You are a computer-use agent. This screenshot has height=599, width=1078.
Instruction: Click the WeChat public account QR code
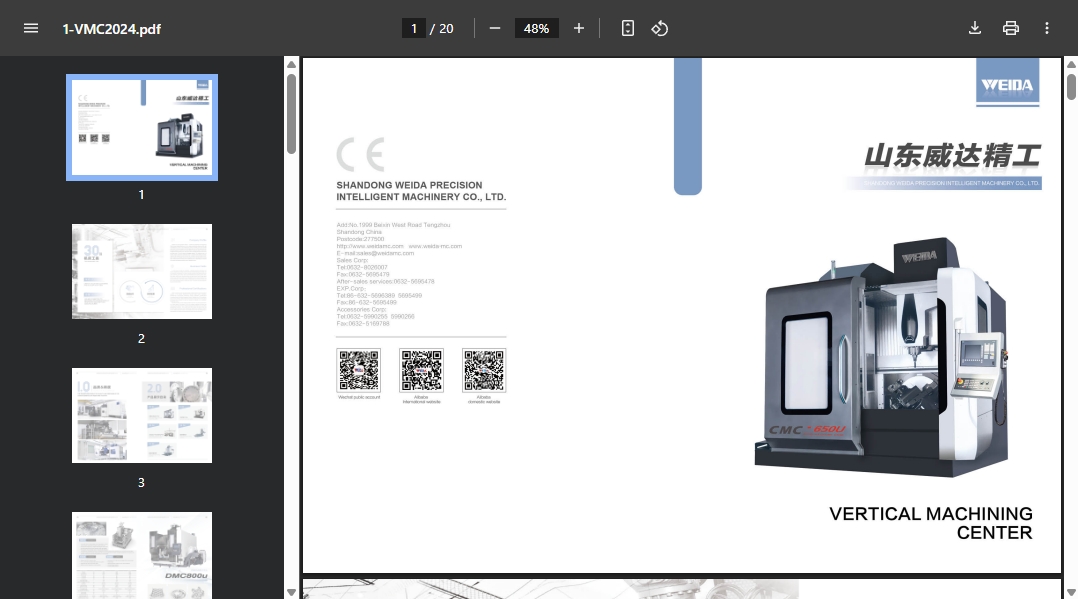(x=359, y=370)
